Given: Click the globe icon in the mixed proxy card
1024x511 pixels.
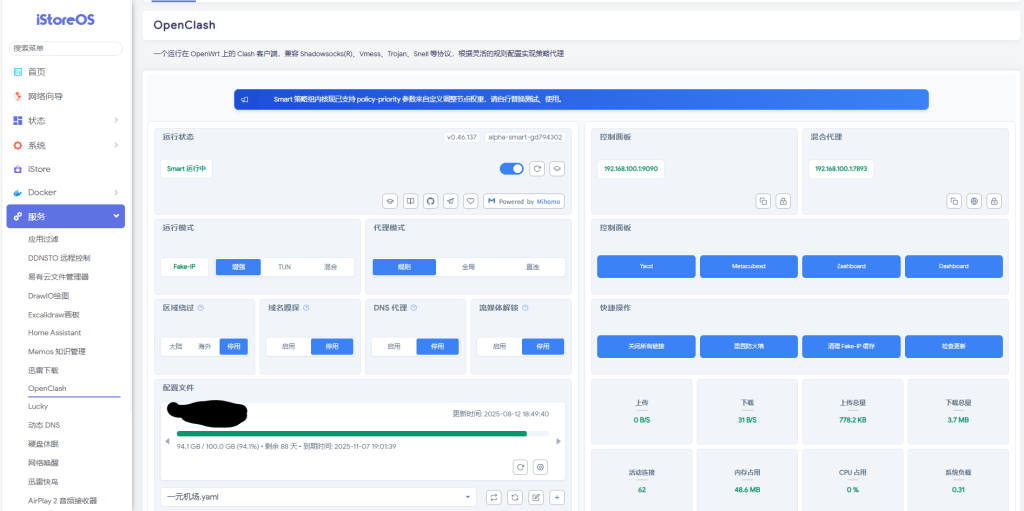Looking at the screenshot, I should pos(974,201).
